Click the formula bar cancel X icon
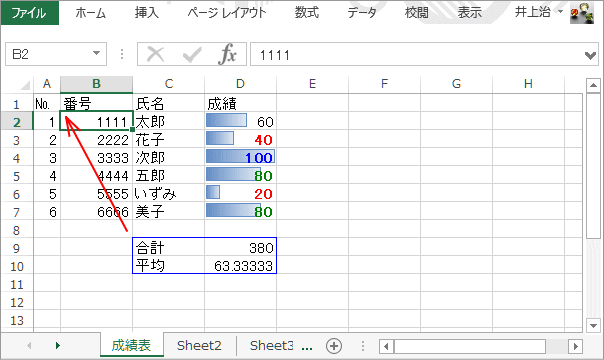Screen dimensions: 604x360 tap(156, 54)
